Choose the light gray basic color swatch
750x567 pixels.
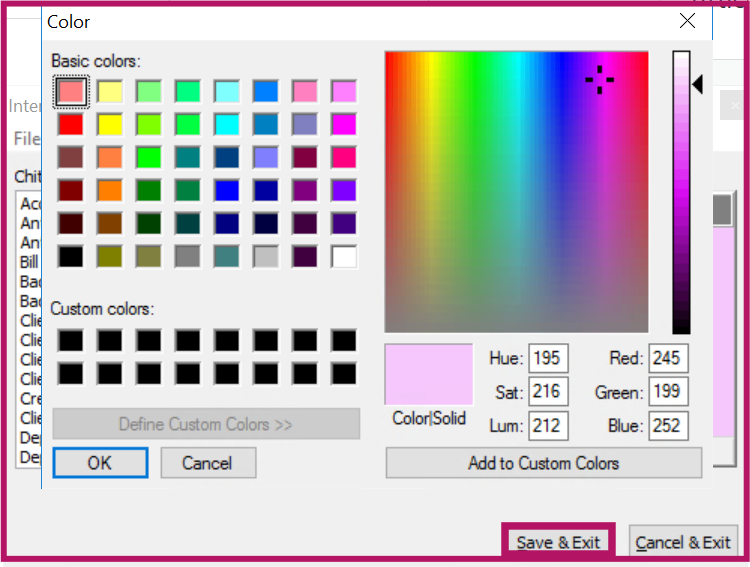pyautogui.click(x=266, y=256)
